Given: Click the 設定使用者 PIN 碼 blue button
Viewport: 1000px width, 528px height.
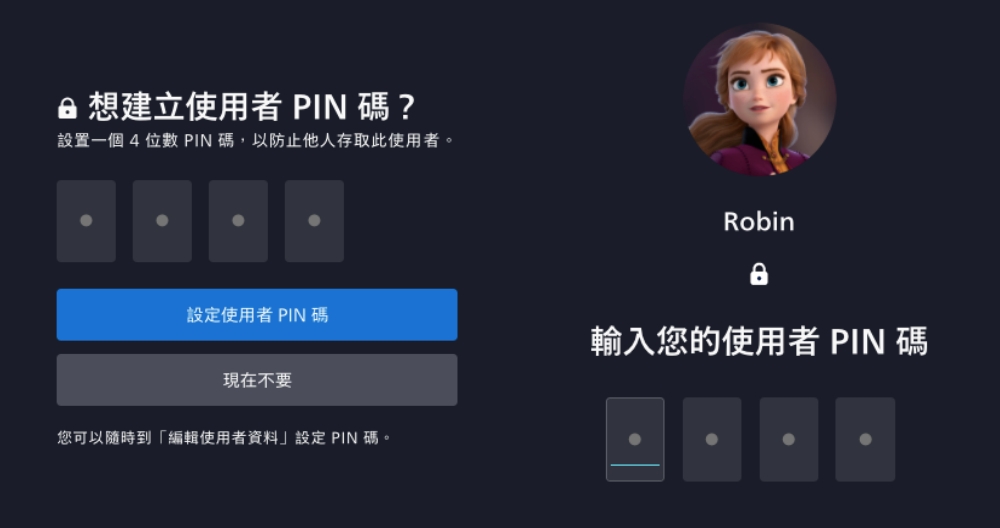Looking at the screenshot, I should coord(257,314).
